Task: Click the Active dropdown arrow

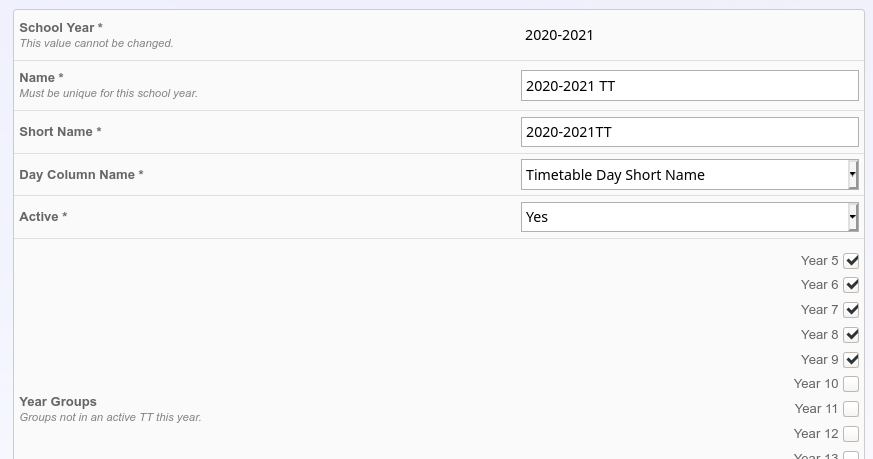Action: tap(852, 217)
